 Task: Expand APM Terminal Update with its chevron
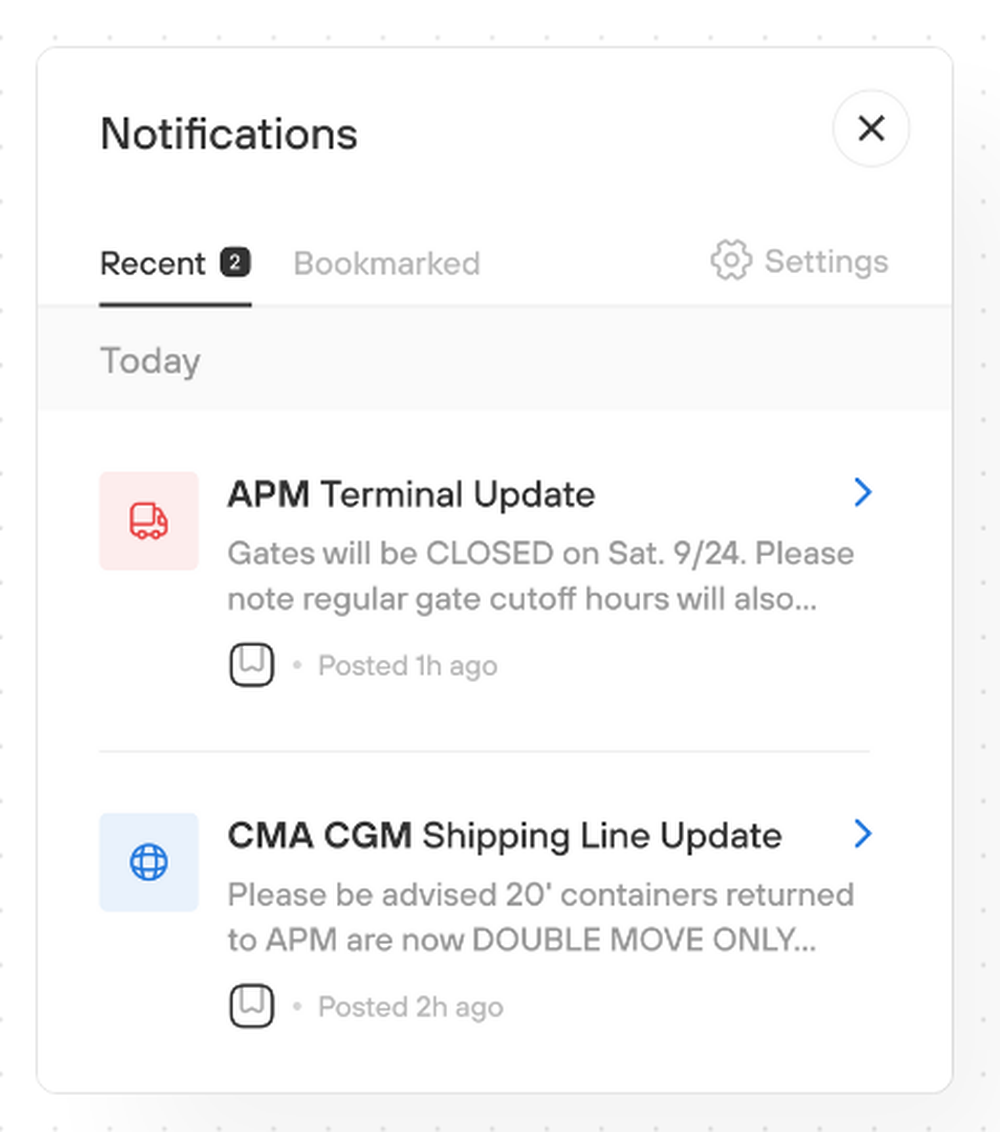(863, 492)
